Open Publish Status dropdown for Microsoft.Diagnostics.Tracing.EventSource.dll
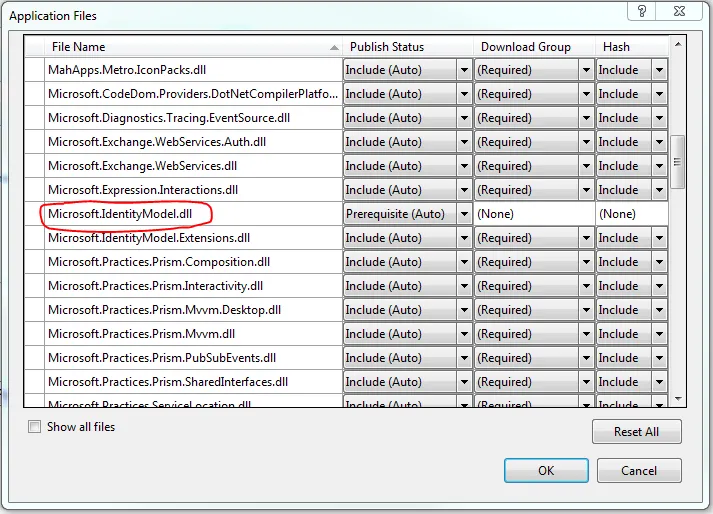The width and height of the screenshot is (713, 514). click(464, 118)
